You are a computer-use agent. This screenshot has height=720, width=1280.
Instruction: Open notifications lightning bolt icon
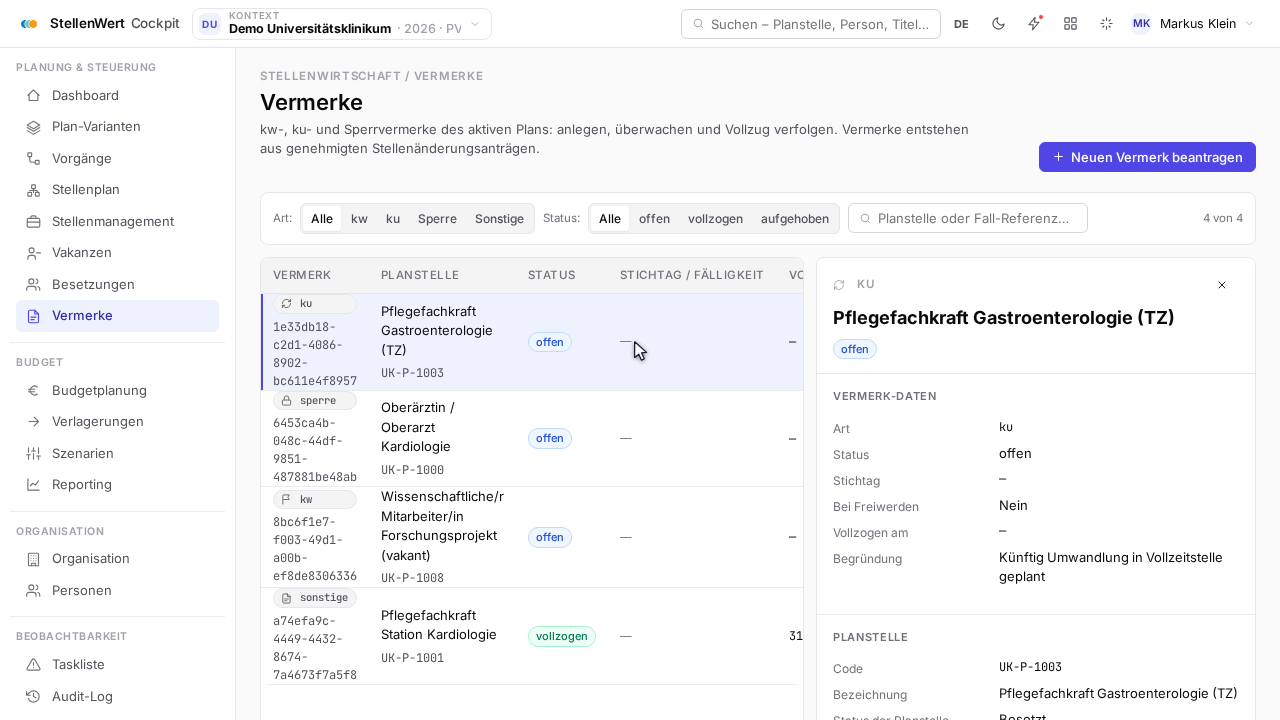[x=1034, y=24]
